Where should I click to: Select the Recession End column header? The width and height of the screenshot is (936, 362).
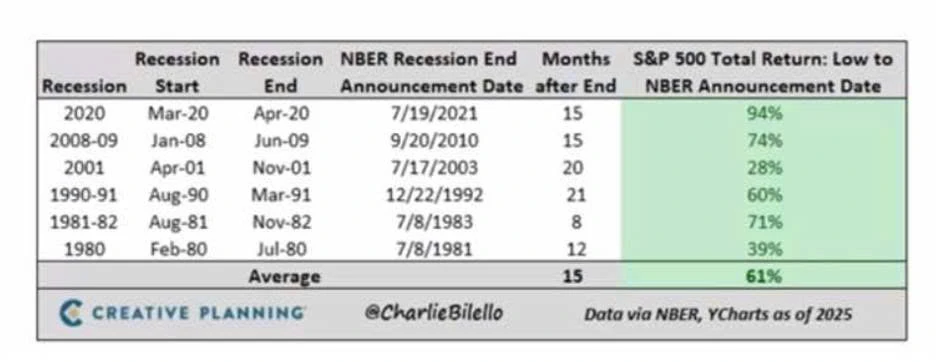pyautogui.click(x=281, y=73)
